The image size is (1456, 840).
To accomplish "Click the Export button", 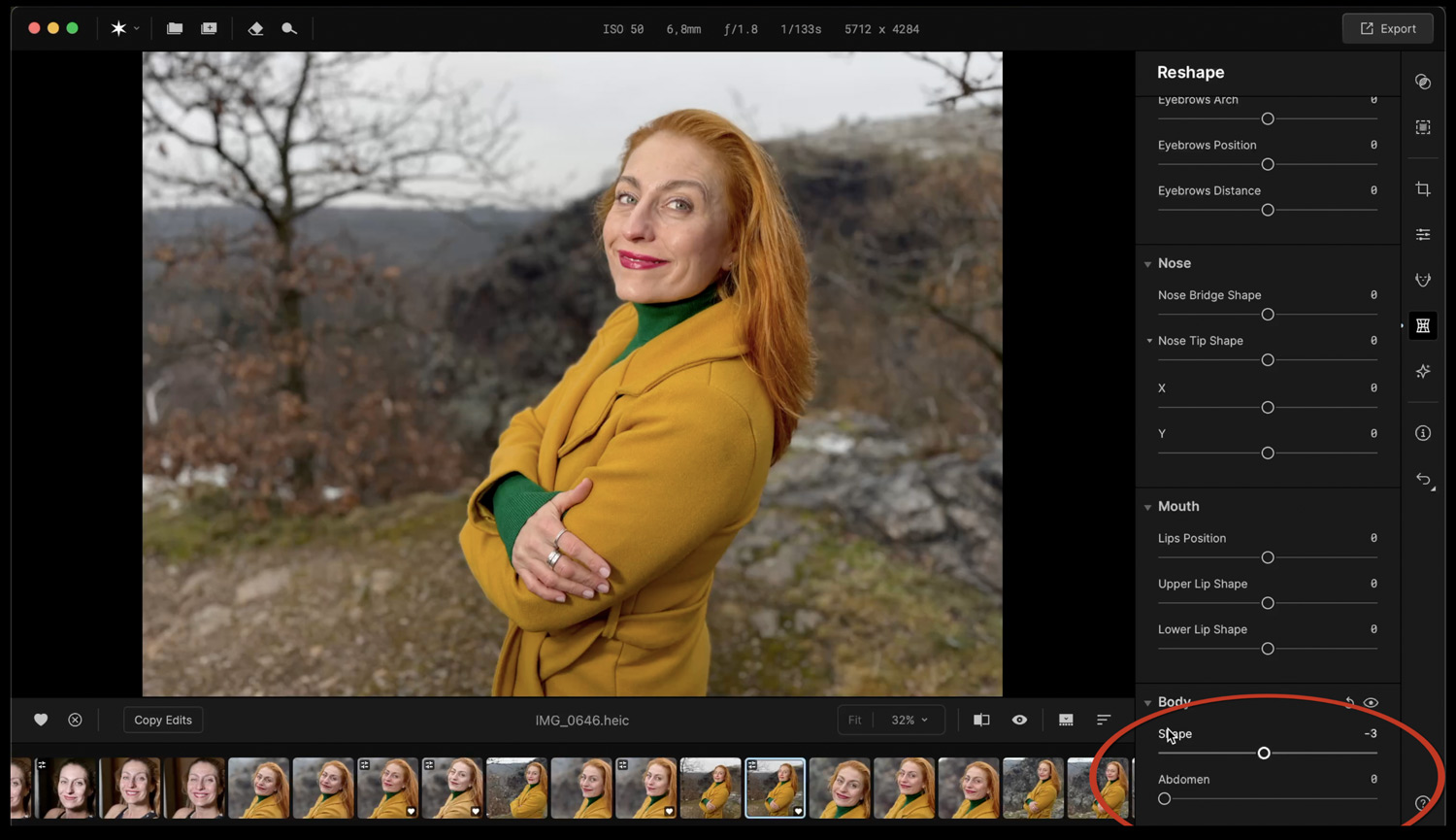I will (1387, 29).
